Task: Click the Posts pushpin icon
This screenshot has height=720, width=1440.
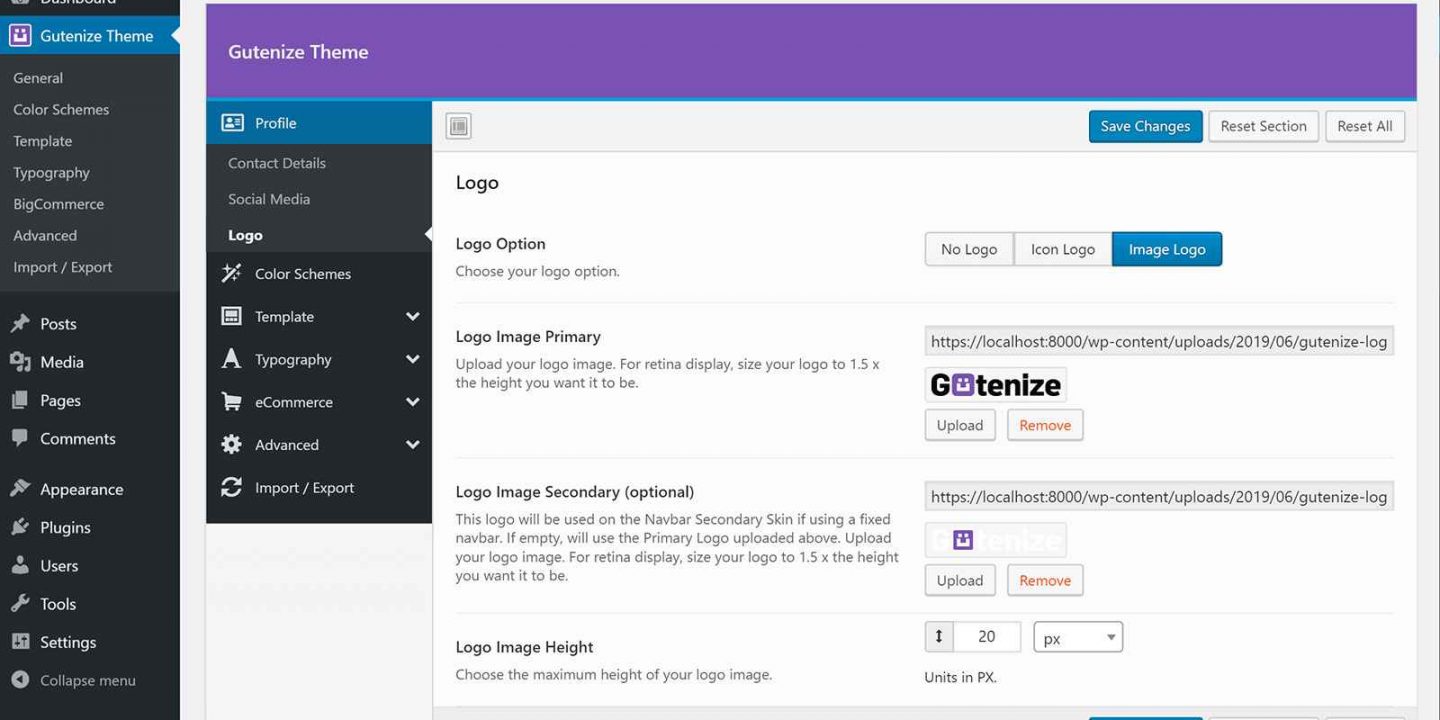Action: (x=20, y=324)
